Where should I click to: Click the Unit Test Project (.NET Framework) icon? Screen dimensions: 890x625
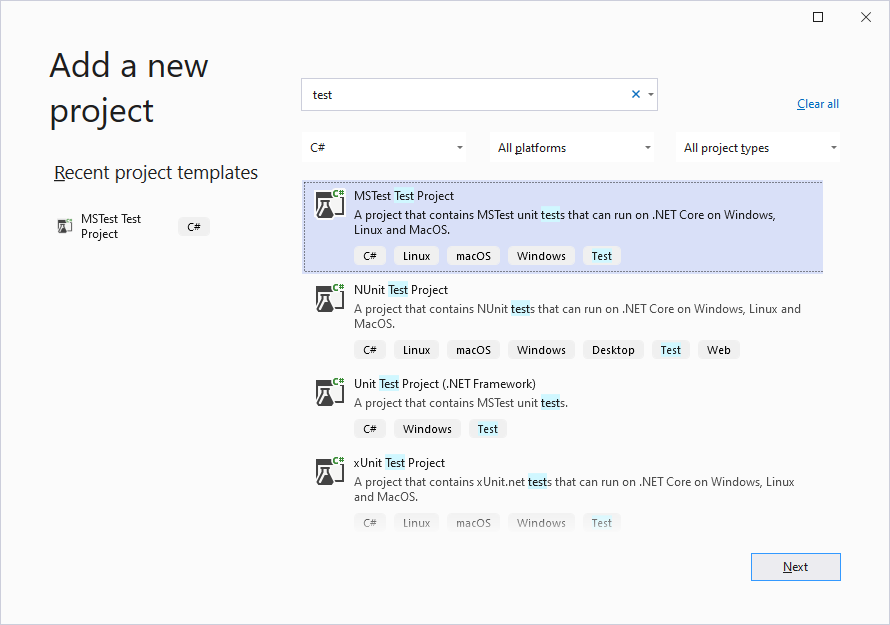click(x=328, y=391)
